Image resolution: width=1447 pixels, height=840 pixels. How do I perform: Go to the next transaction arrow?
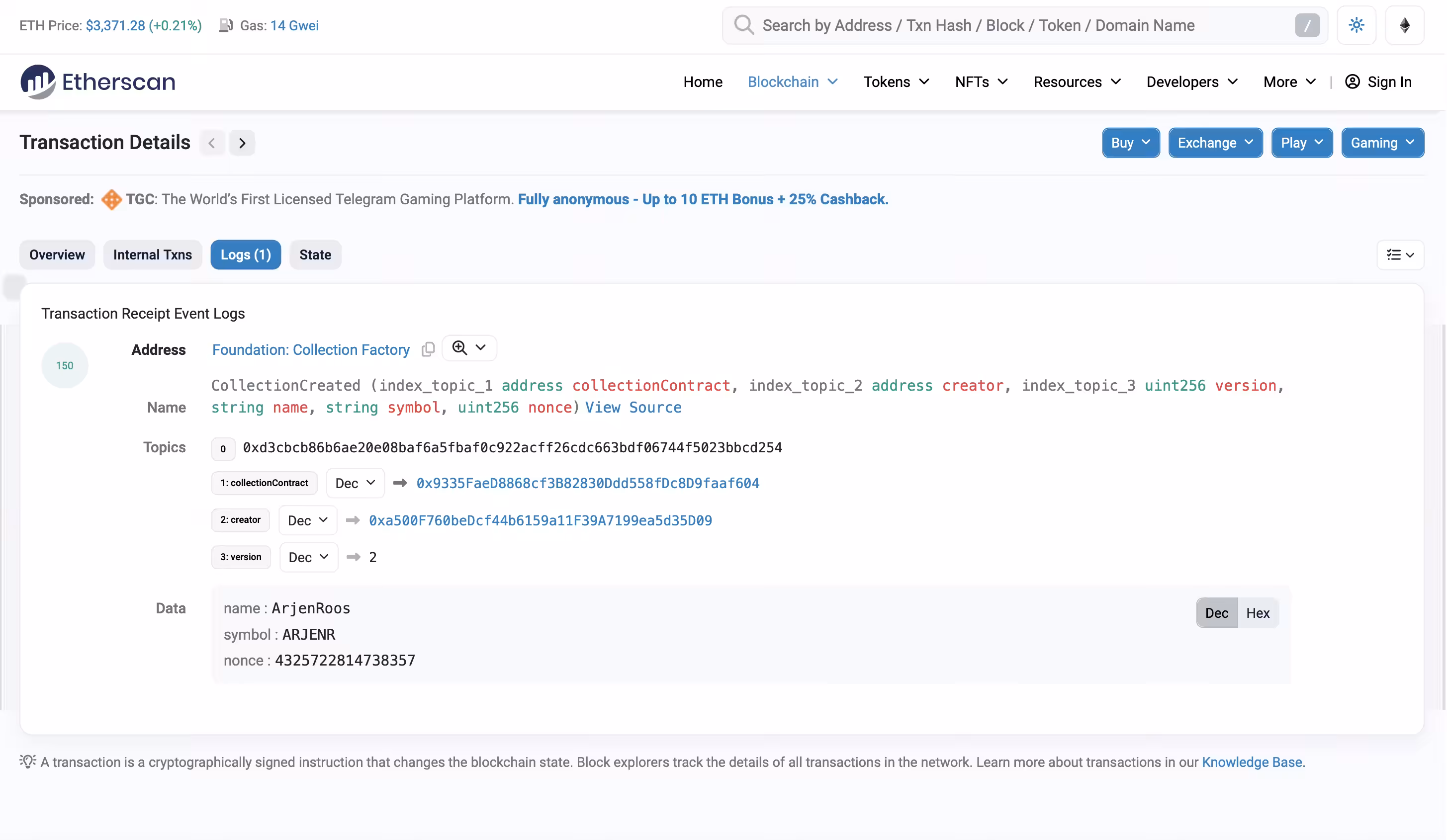242,143
